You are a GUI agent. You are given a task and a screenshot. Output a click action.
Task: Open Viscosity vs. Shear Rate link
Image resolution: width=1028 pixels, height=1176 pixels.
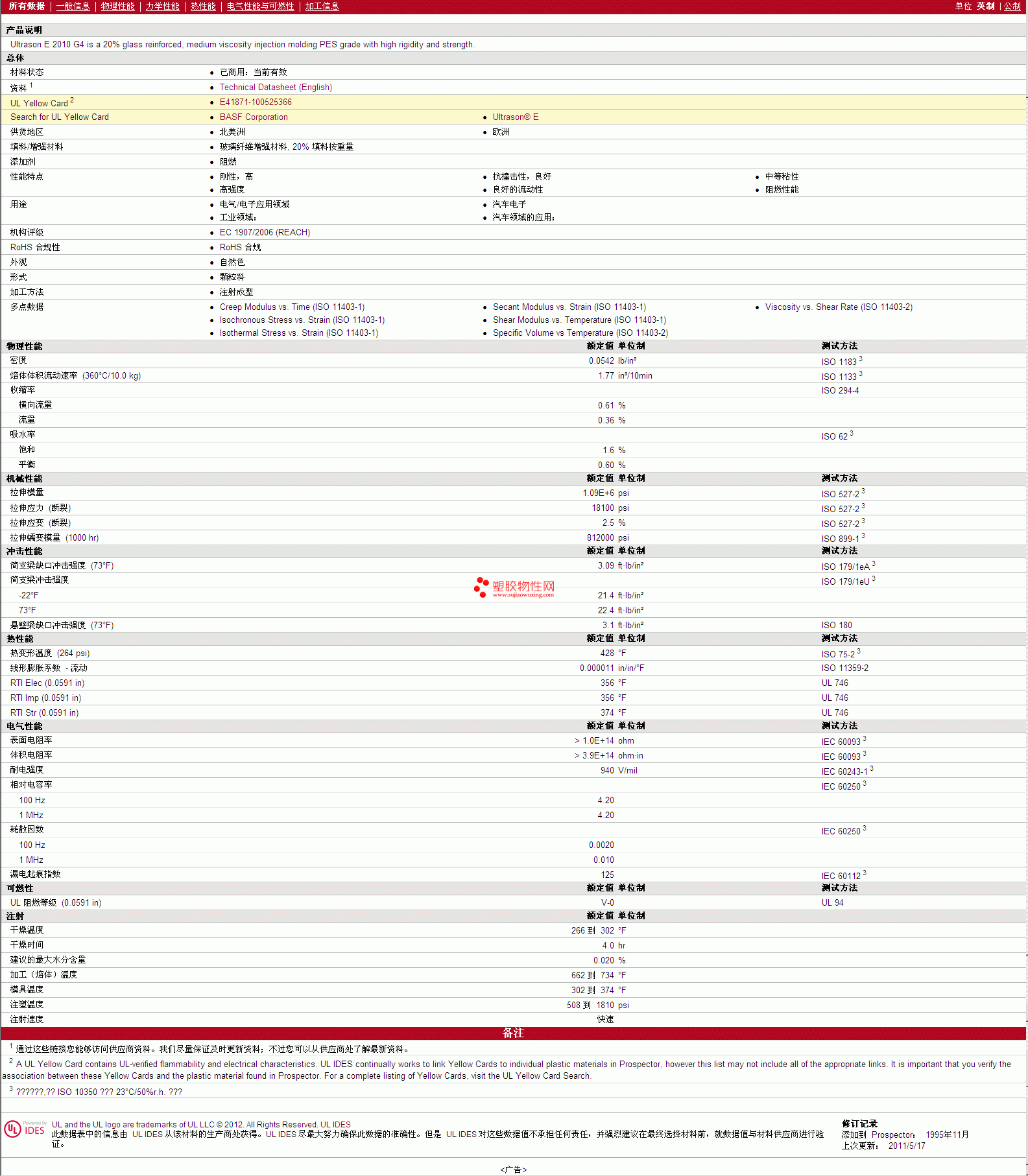point(839,307)
